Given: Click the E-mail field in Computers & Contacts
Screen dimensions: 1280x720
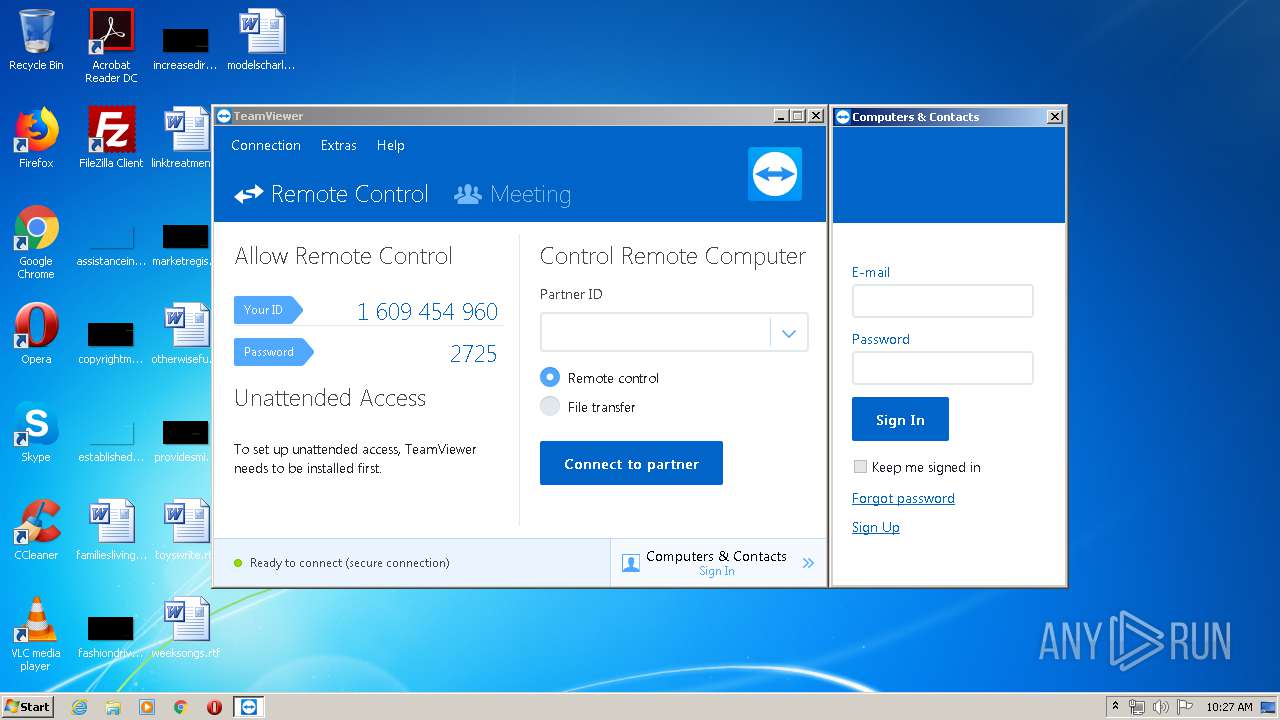Looking at the screenshot, I should pos(942,301).
